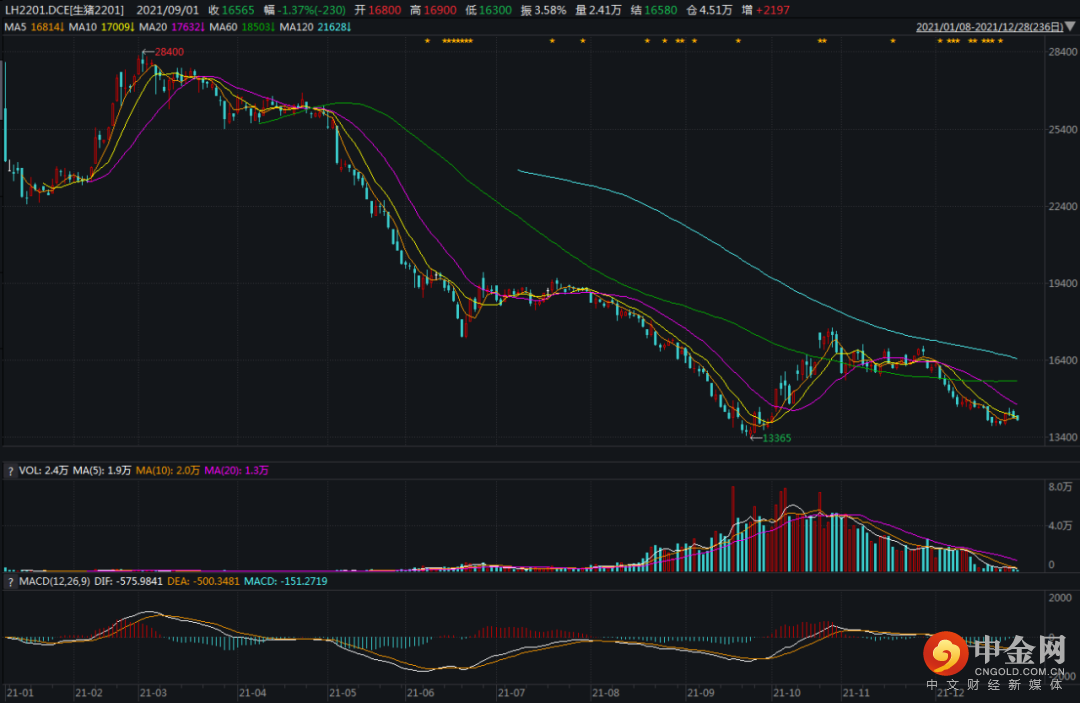Click the 21-10 date axis label
Viewport: 1080px width, 703px height.
click(x=787, y=693)
